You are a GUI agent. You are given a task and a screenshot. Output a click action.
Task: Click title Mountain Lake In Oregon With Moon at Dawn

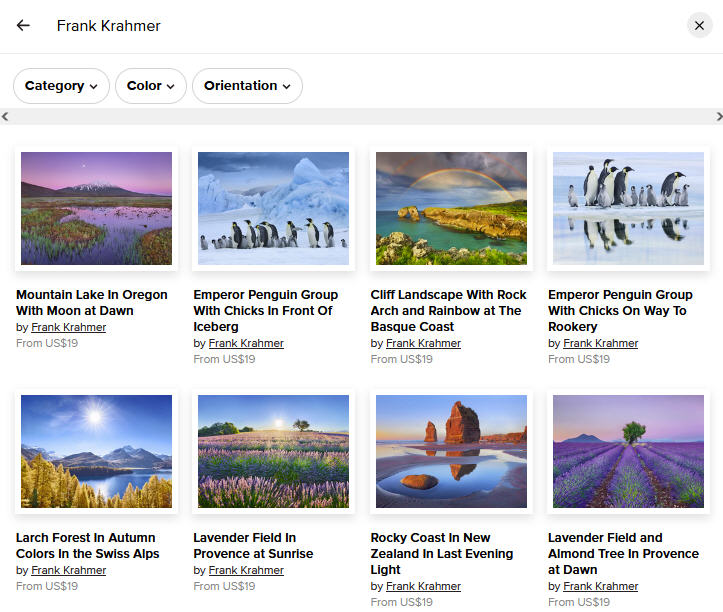[92, 303]
